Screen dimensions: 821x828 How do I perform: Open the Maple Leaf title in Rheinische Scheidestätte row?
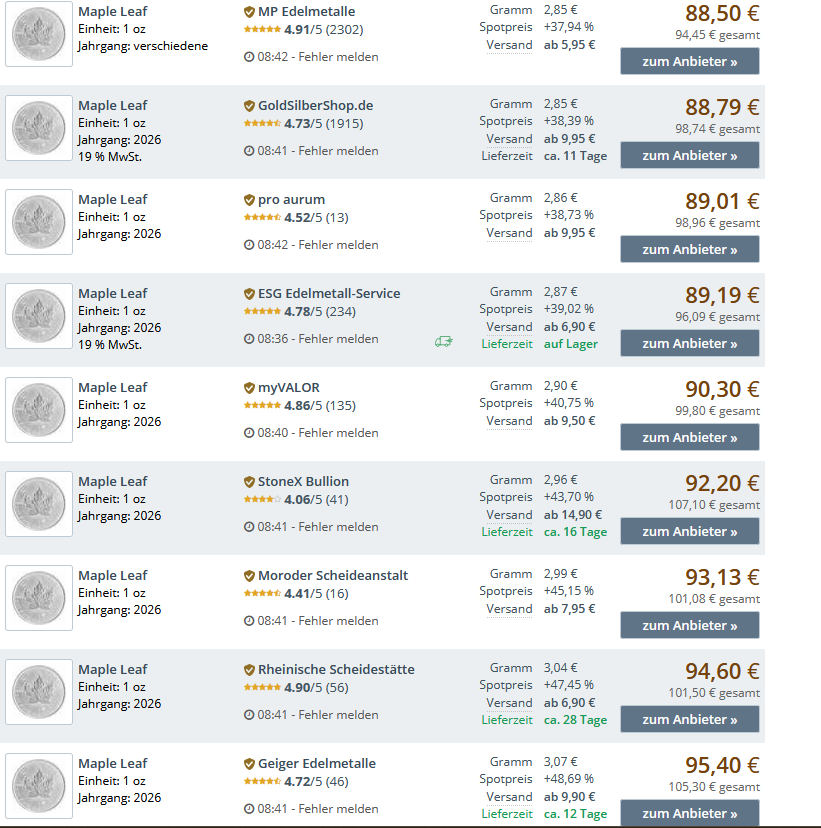[x=112, y=670]
